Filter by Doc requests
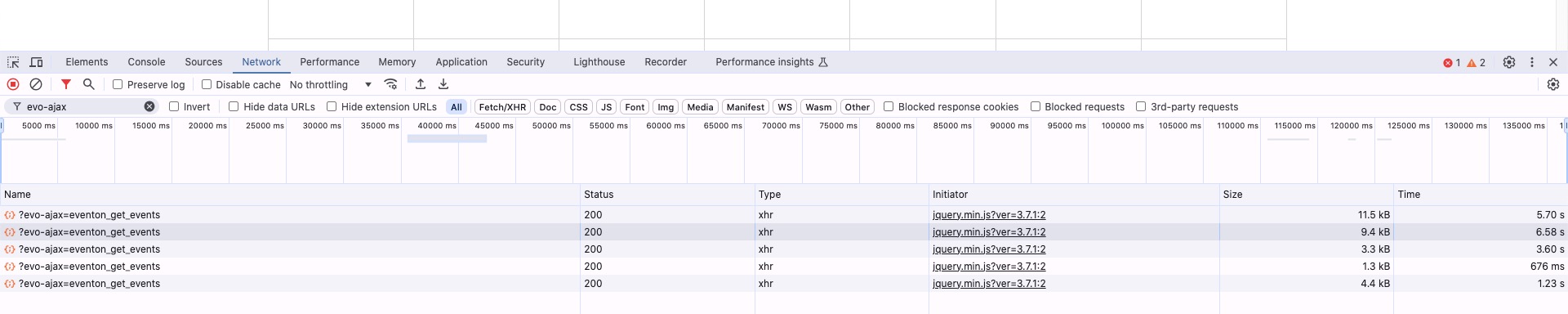The width and height of the screenshot is (1568, 314). pos(548,107)
